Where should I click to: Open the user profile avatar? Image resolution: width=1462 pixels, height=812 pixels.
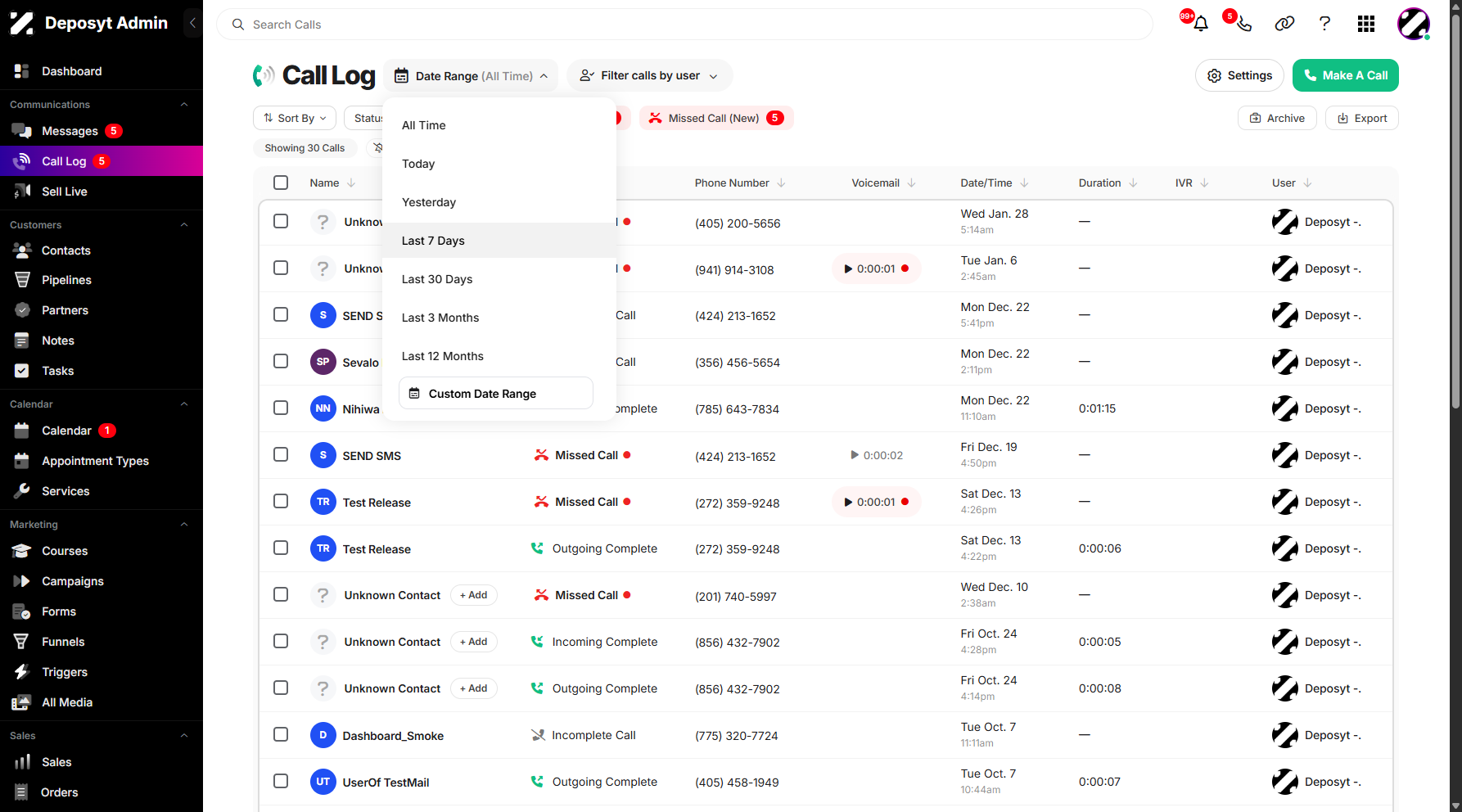coord(1413,24)
